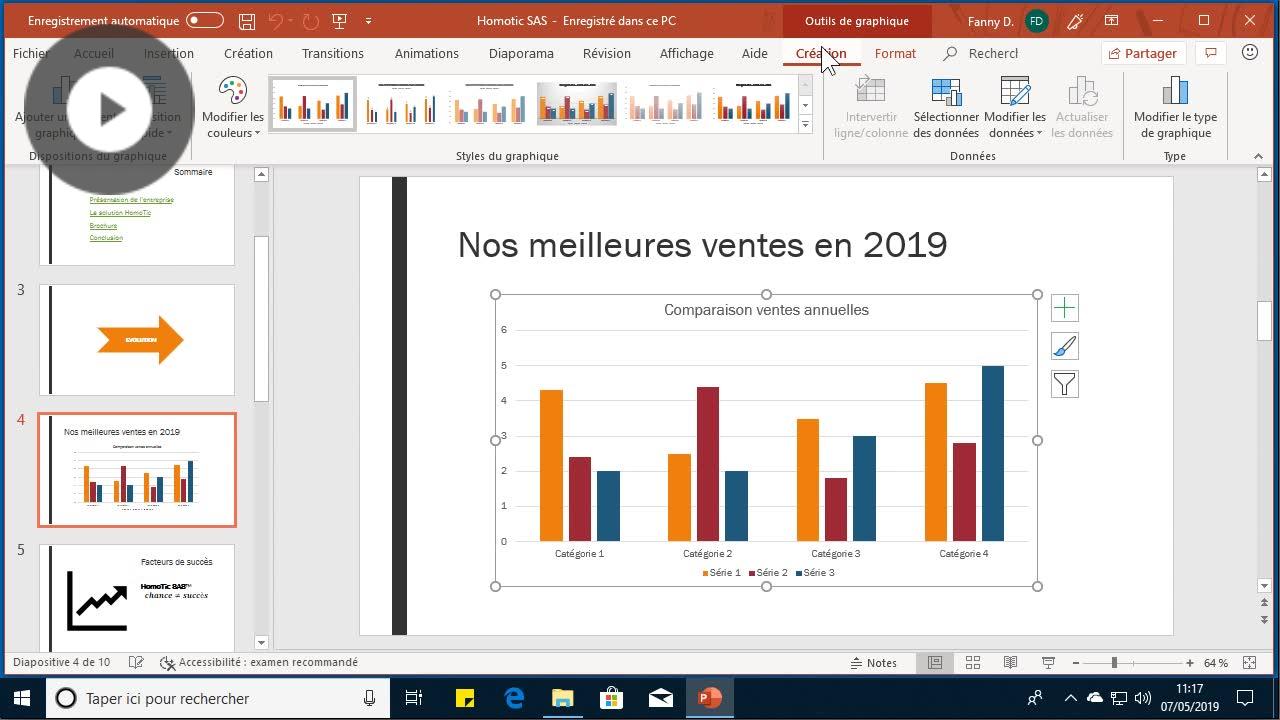Switch to Slide Sorter view icon
The height and width of the screenshot is (720, 1280).
[x=972, y=663]
